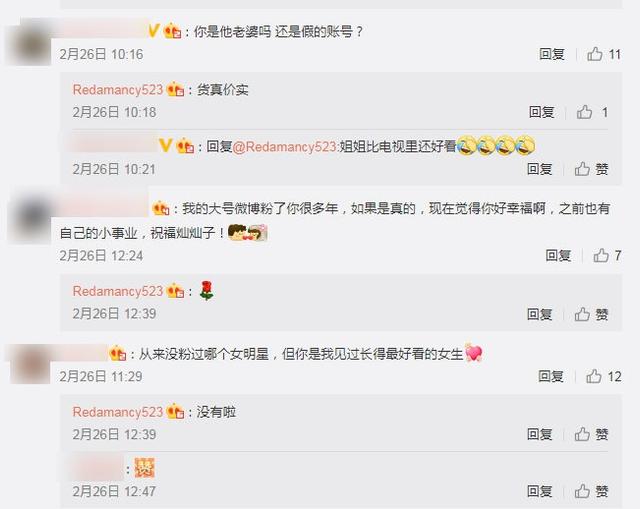Thumbs-up the 12:24 comment with 7 likes
Screen dimensions: 640x509
pos(601,256)
